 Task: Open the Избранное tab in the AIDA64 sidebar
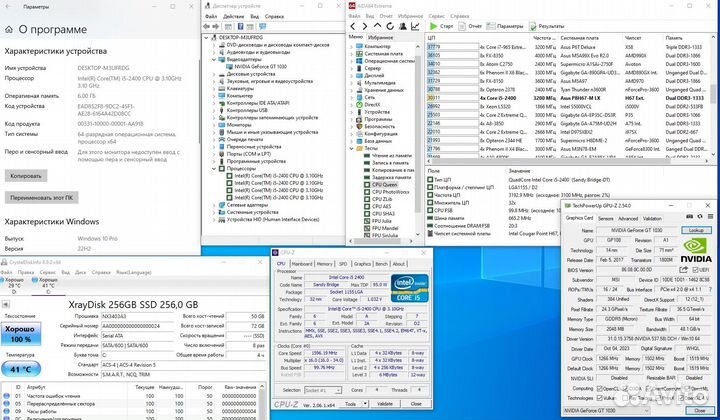(380, 37)
